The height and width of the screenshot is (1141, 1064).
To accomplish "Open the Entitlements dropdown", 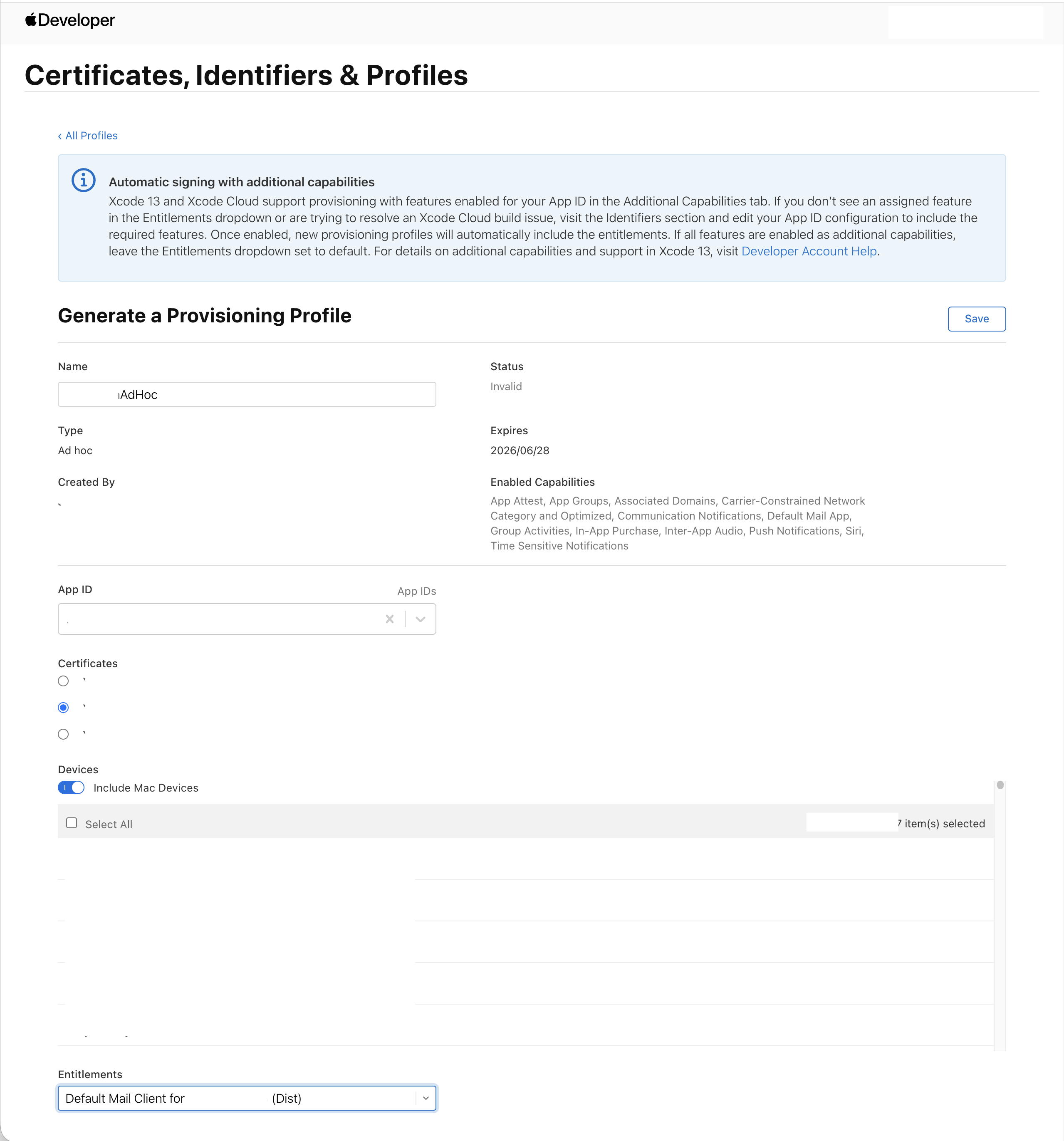I will point(235,1098).
